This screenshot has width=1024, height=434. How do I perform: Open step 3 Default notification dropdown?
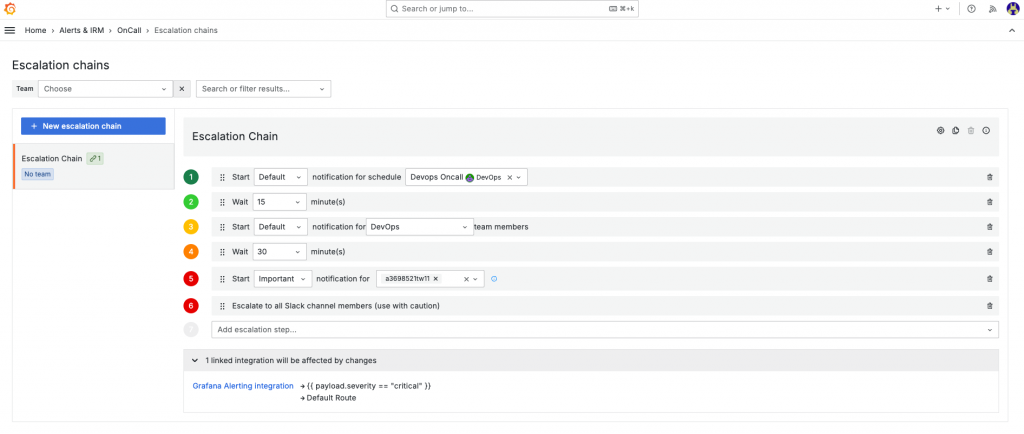point(280,227)
